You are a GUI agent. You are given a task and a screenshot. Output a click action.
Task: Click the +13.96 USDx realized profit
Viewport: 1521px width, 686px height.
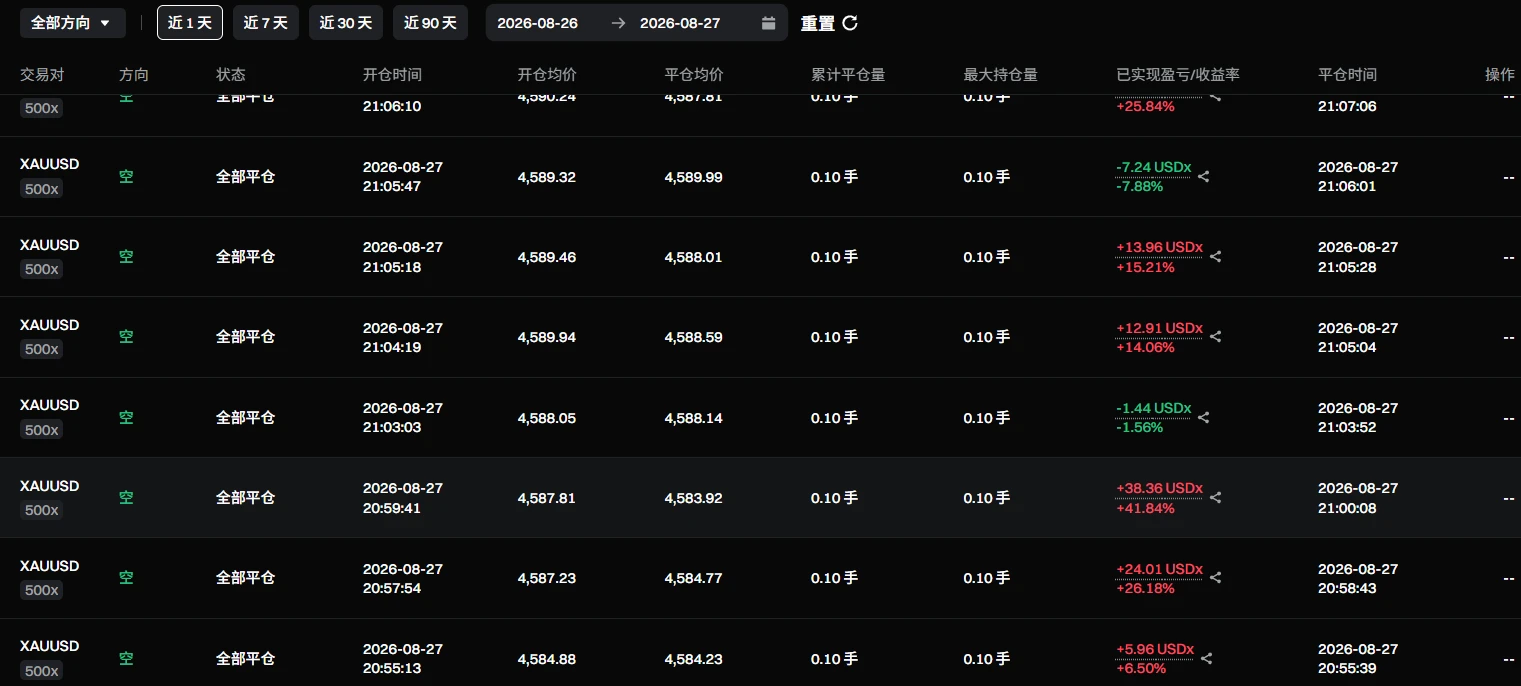[1160, 247]
